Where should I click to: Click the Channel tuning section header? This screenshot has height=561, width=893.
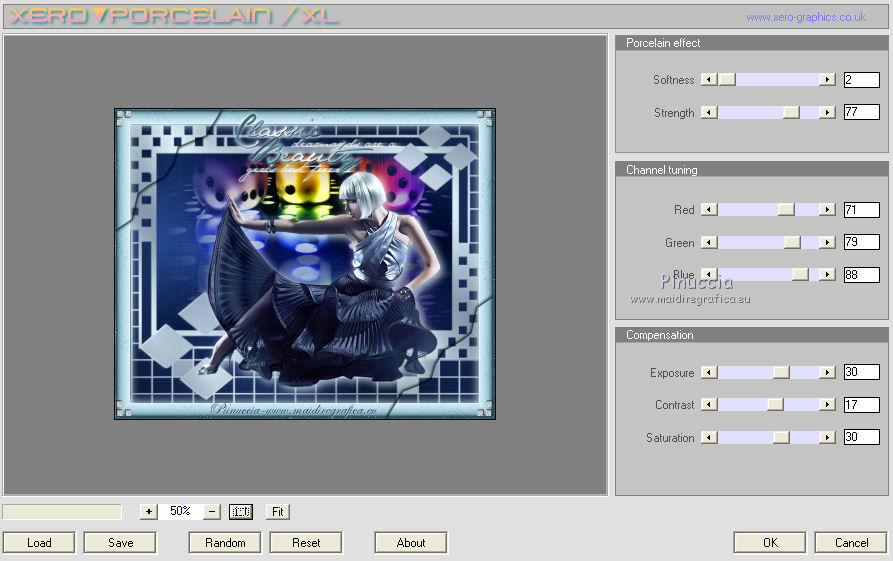[752, 170]
